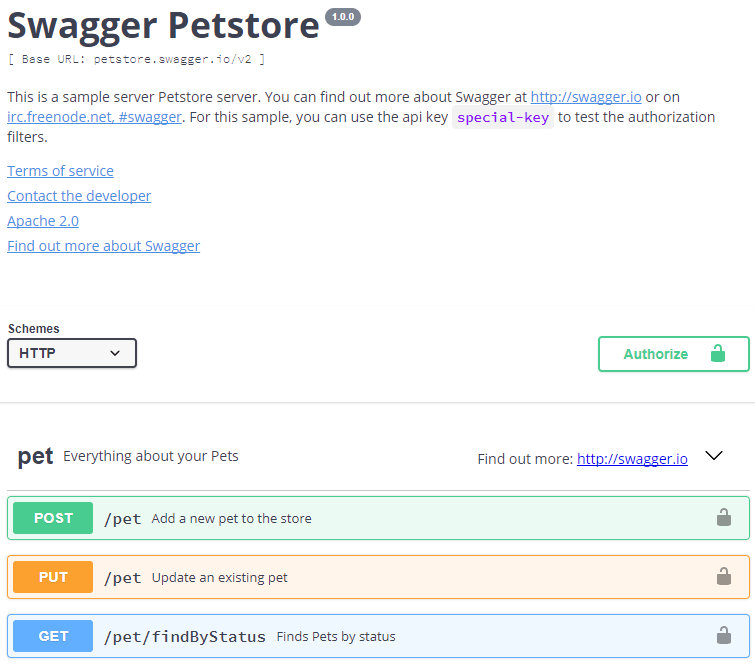Click Contact the developer link
Screen dimensions: 755x668
click(79, 196)
